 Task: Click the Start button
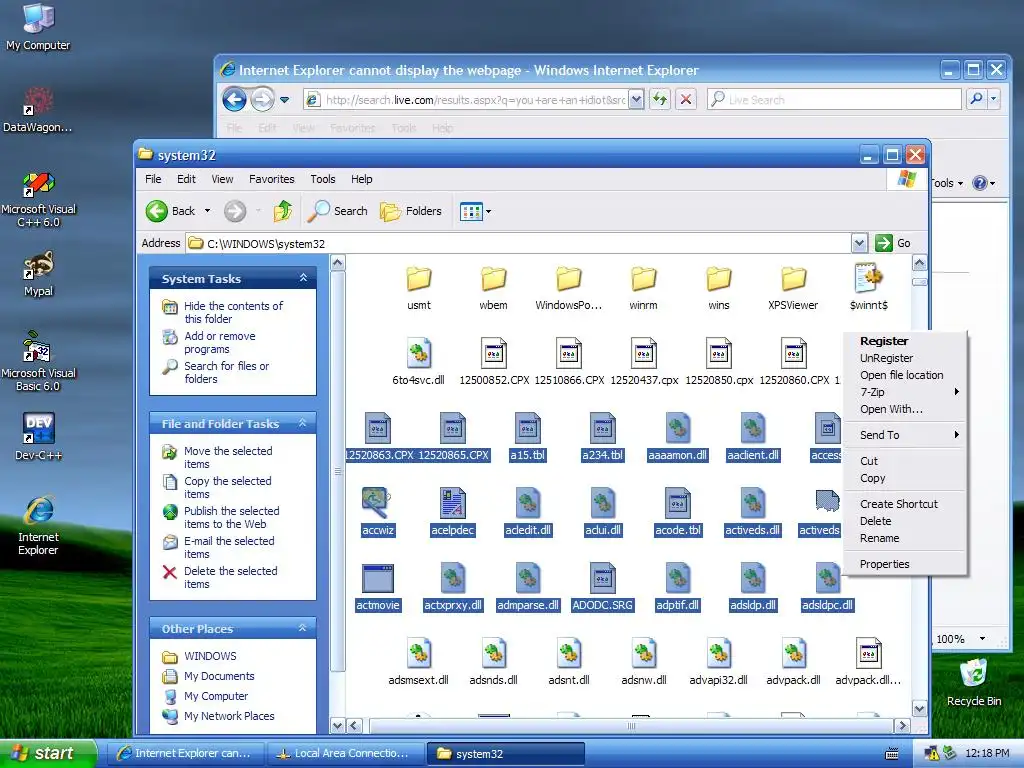tap(48, 753)
